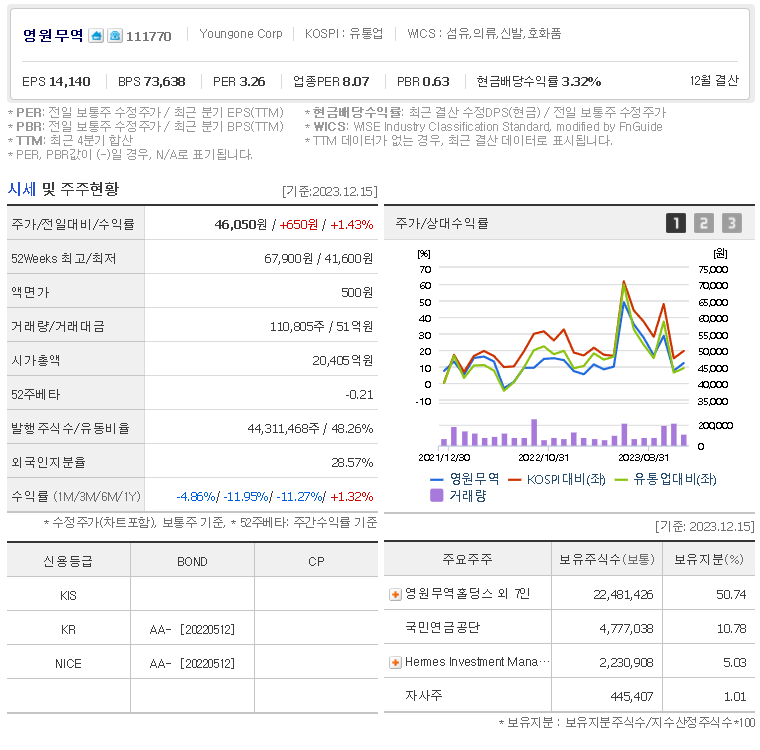Click WICS 섬유,의류,신발,호화품 text

click(x=484, y=33)
